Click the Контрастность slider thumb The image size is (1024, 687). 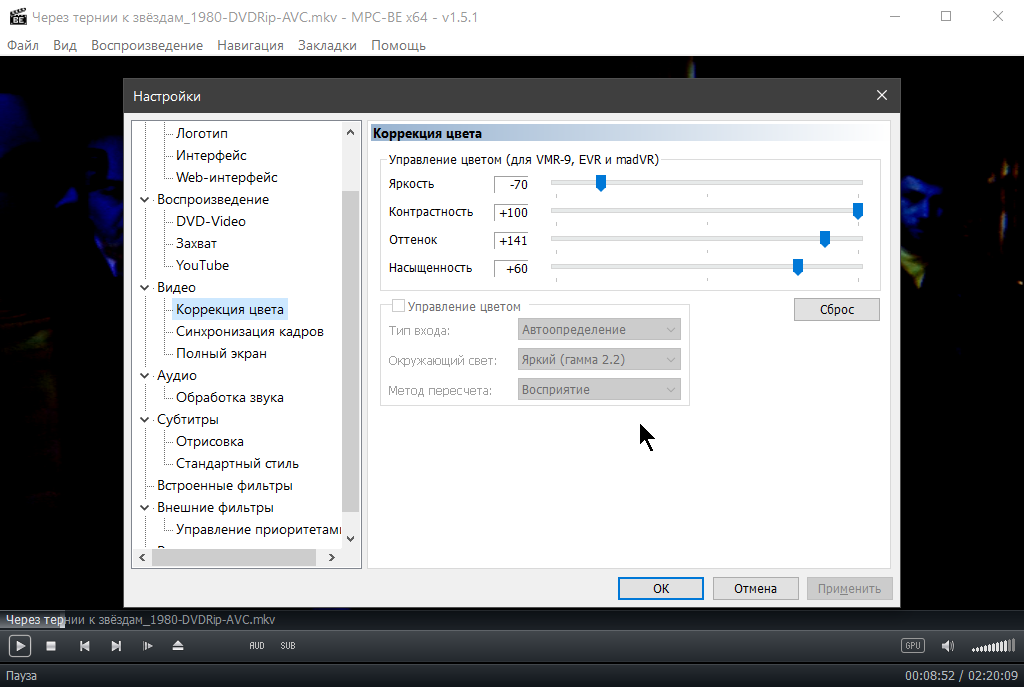[858, 210]
